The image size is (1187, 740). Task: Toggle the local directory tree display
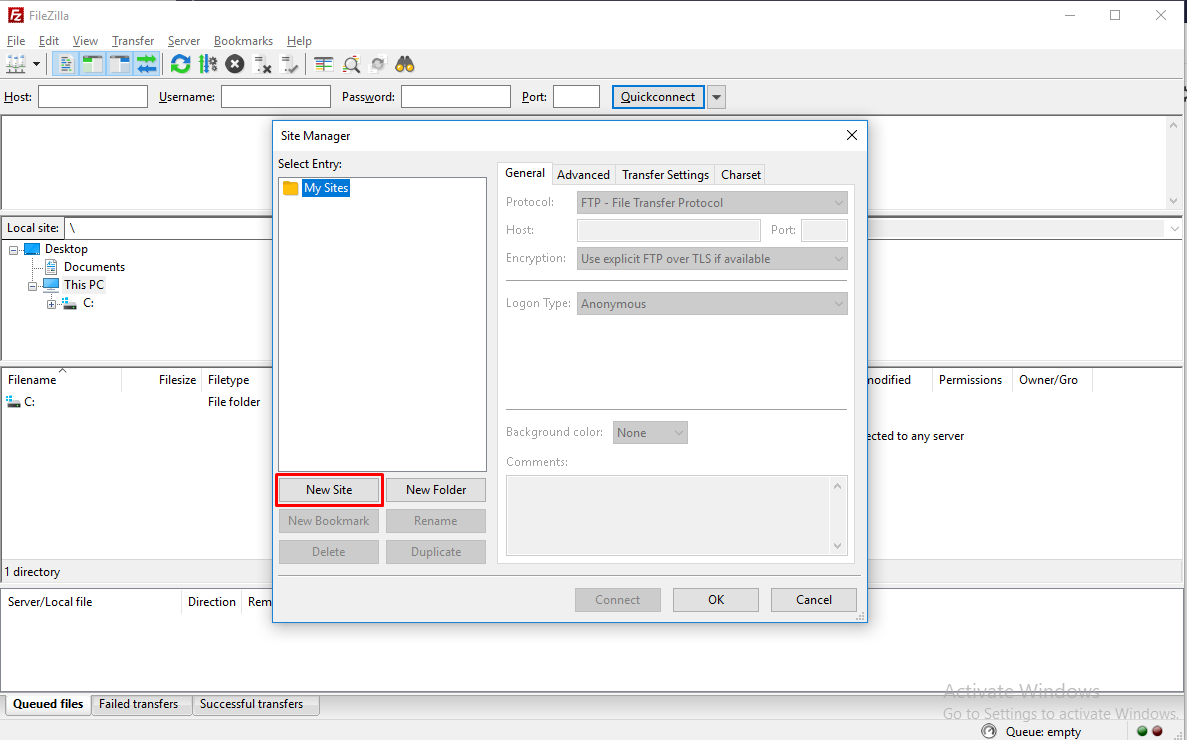click(92, 64)
